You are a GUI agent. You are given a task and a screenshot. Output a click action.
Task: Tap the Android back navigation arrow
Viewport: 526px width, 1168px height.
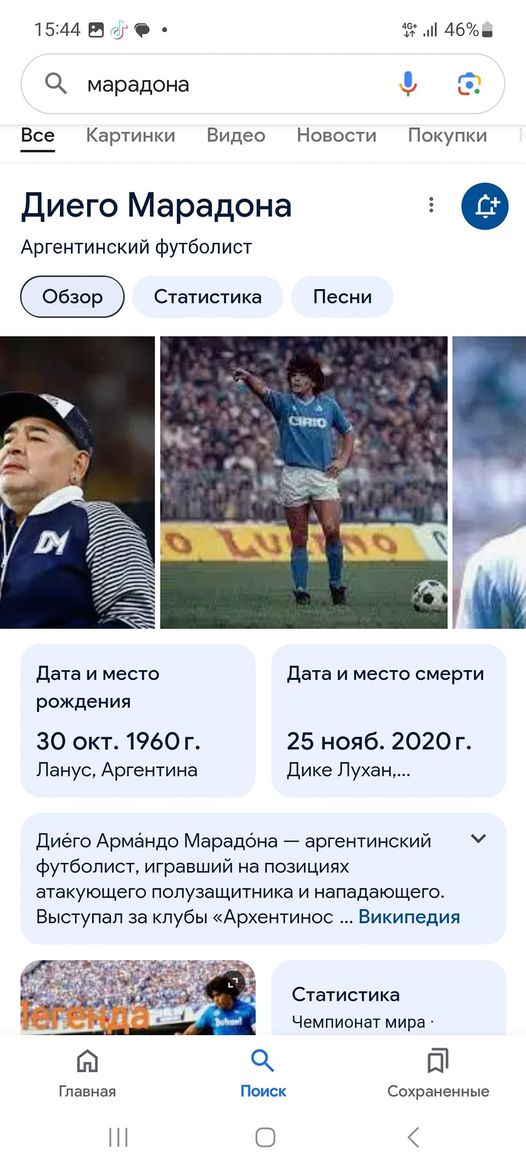413,1137
